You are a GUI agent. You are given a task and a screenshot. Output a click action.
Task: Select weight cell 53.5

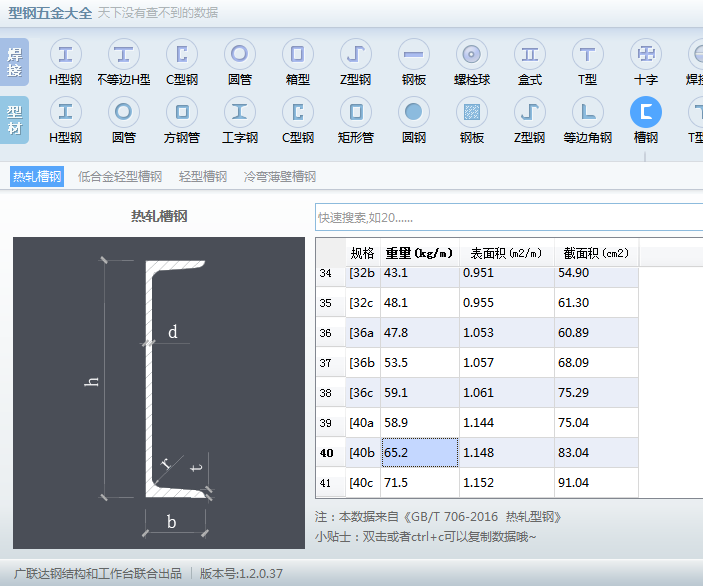point(420,363)
